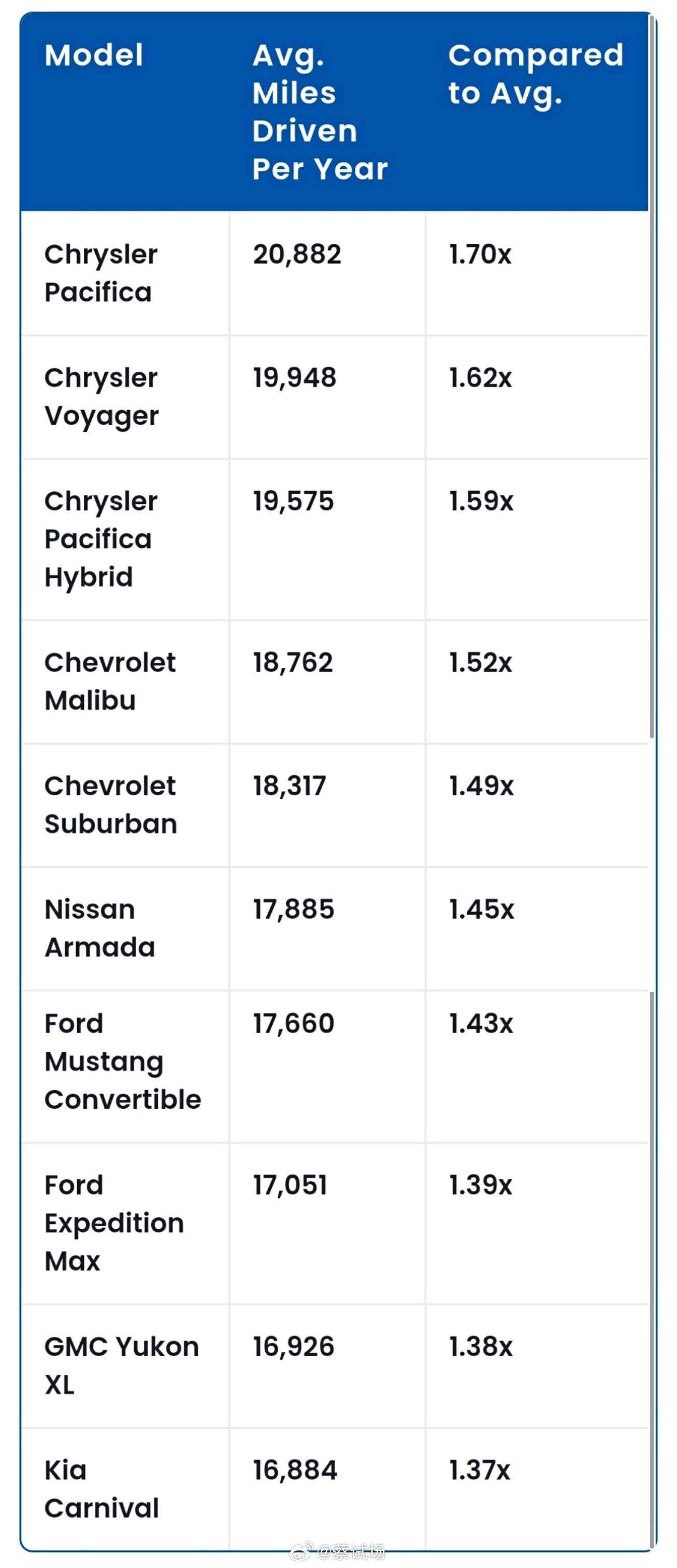This screenshot has height=1568, width=677.
Task: Select the Chrysler Voyager model cell
Action: pos(125,397)
